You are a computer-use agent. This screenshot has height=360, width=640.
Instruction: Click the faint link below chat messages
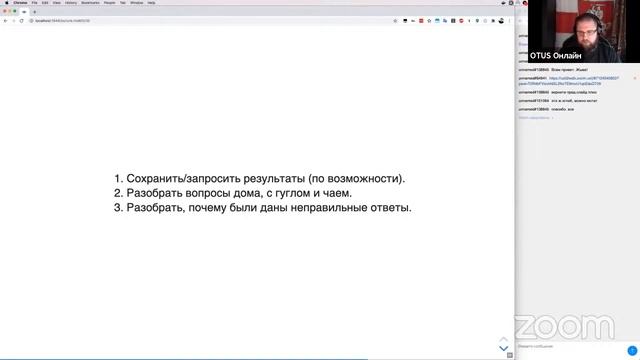pos(536,118)
